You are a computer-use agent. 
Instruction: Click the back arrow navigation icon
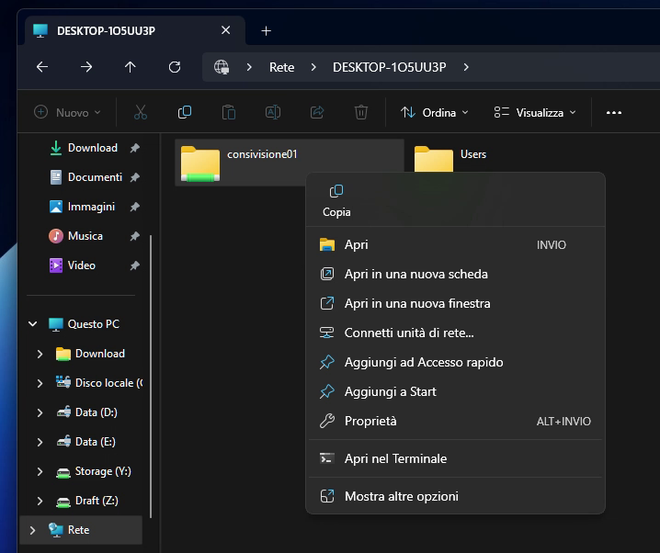coord(42,67)
